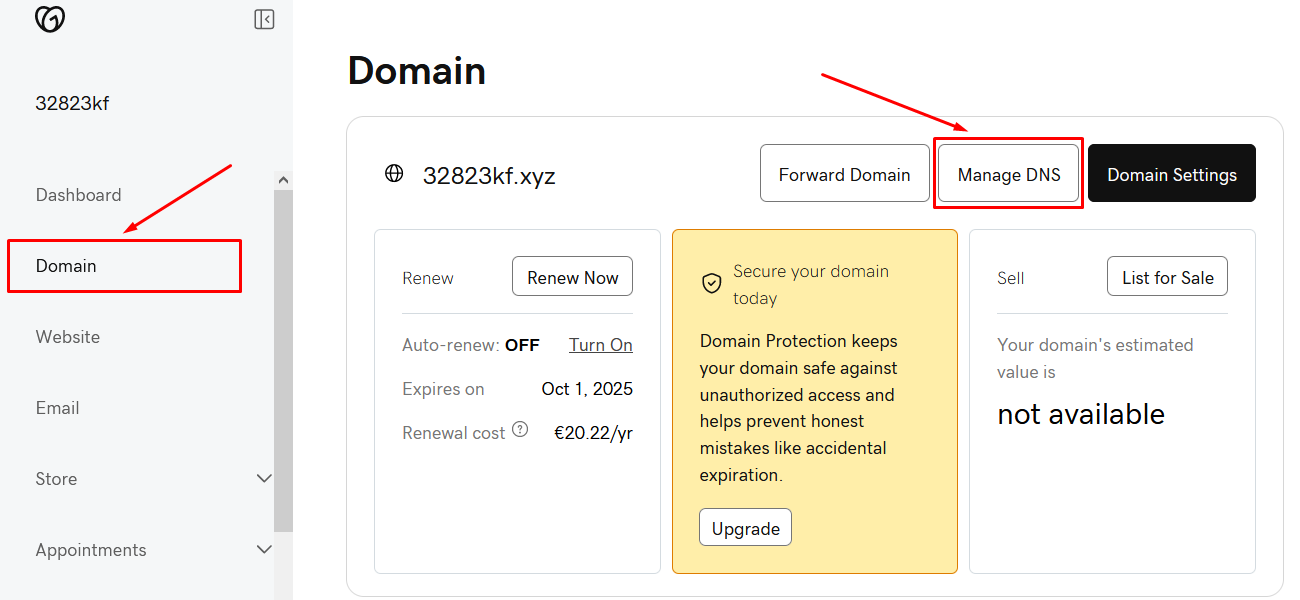Enable auto-renew with Turn On
Screen dimensions: 1300x600
600,344
